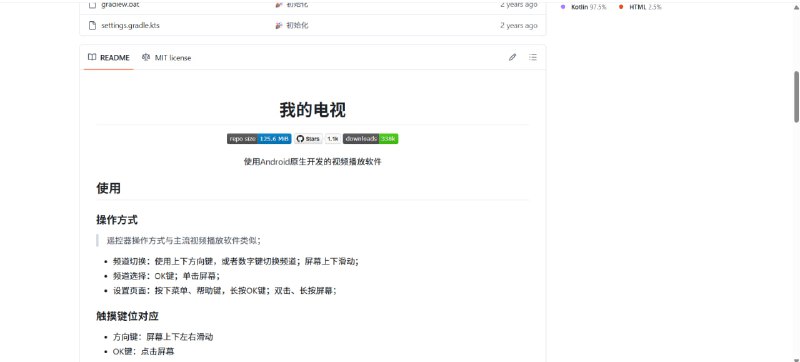Click the Kotlin 97.5% language link
Viewport: 800px width, 362px height.
[590, 7]
